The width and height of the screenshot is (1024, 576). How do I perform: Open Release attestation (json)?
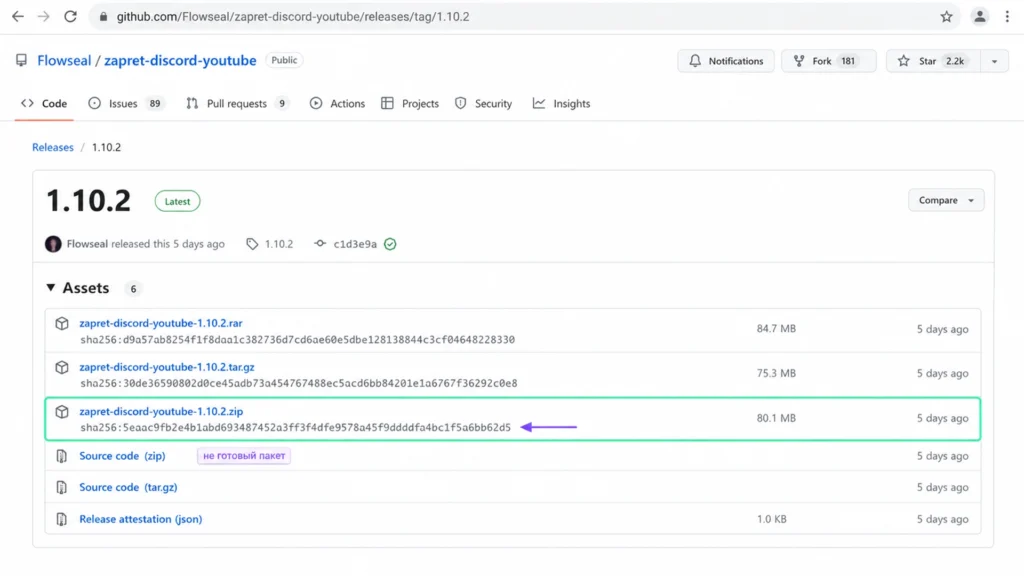(x=140, y=519)
